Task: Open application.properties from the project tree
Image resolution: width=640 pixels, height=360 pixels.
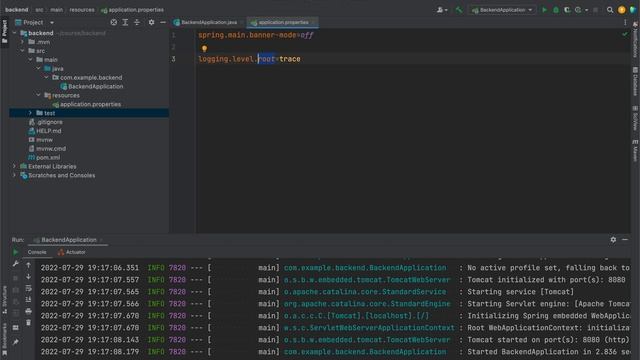Action: point(87,104)
